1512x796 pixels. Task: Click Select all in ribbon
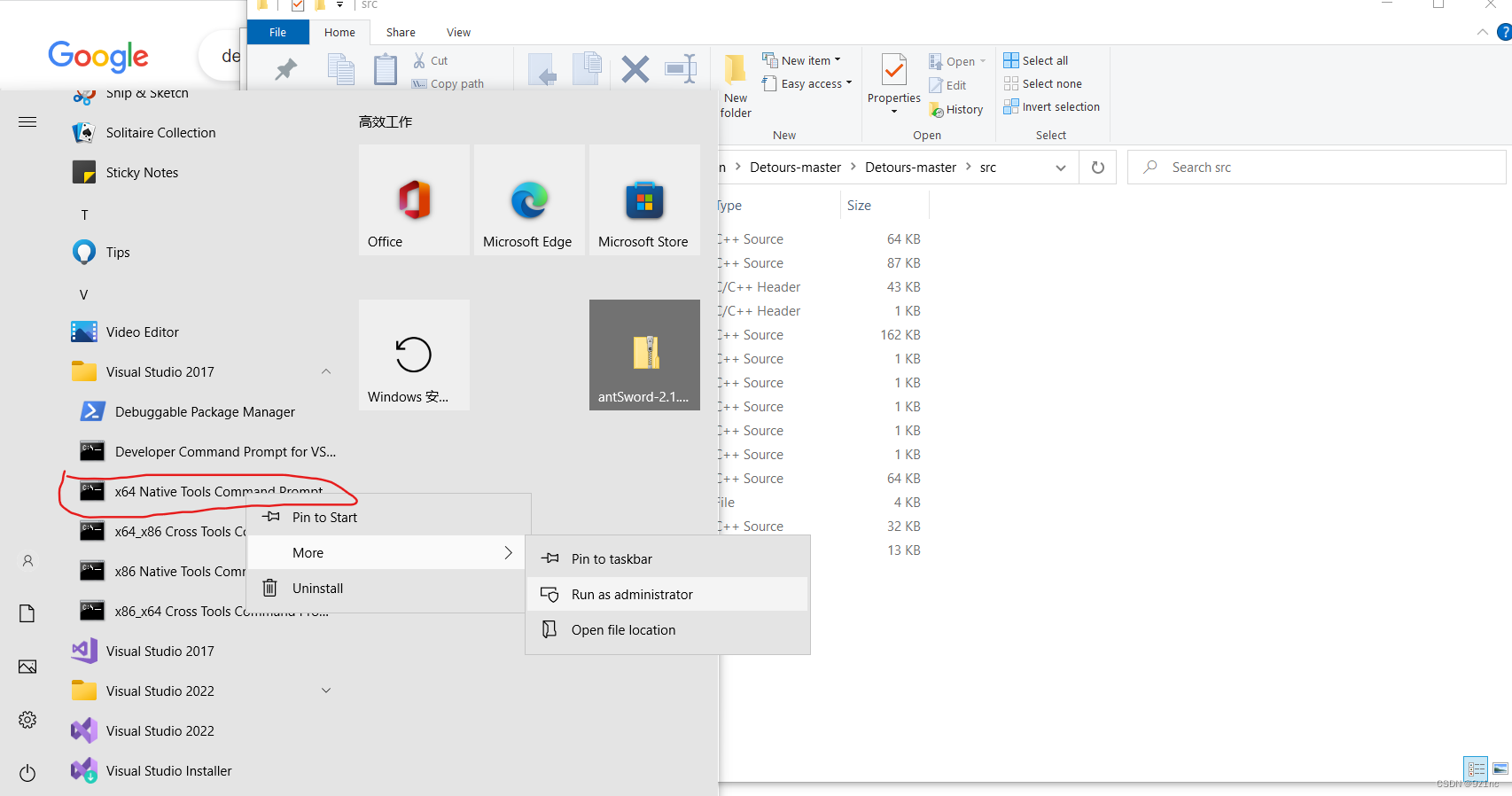point(1036,60)
